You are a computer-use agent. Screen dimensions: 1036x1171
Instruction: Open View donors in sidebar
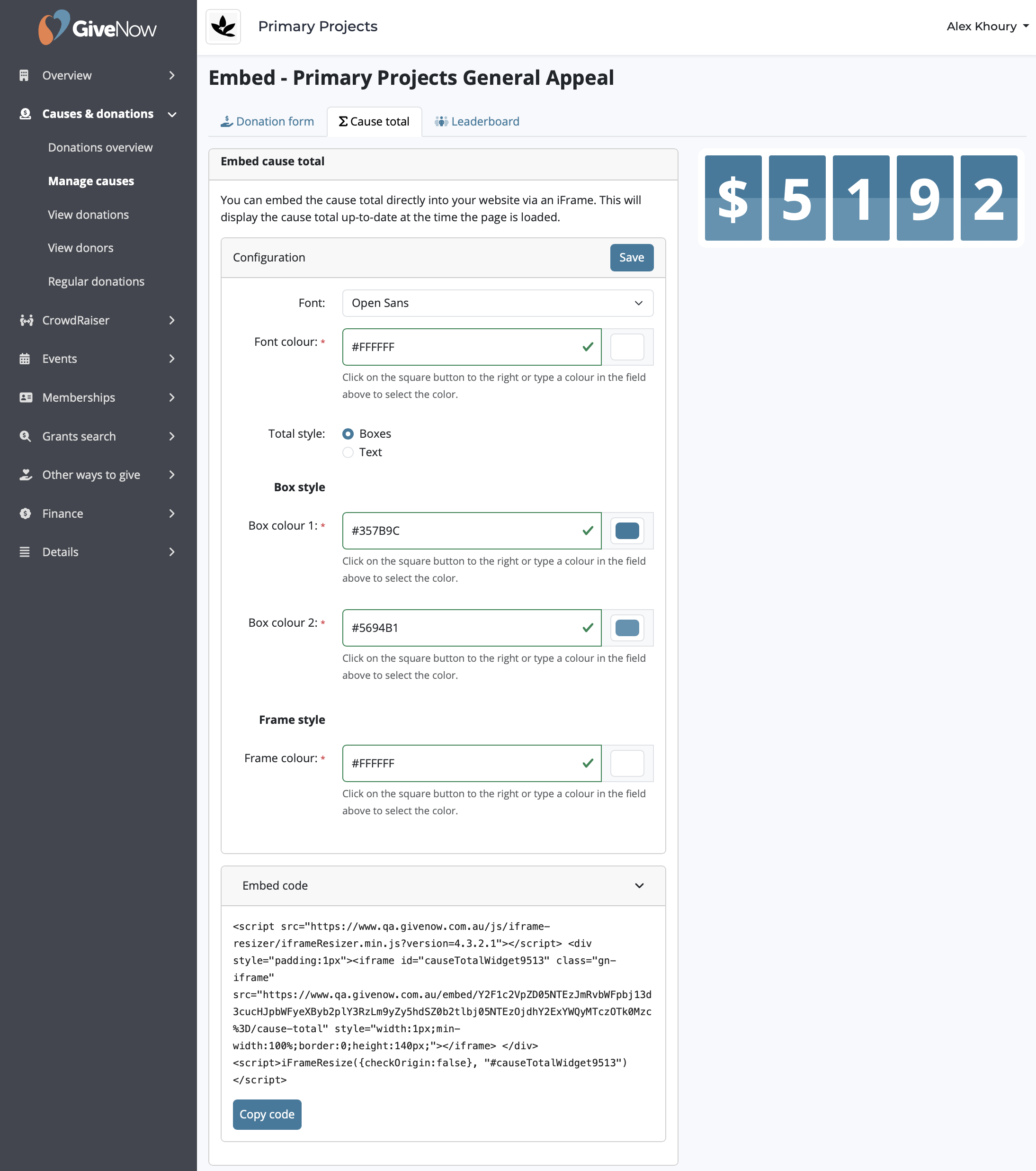81,248
